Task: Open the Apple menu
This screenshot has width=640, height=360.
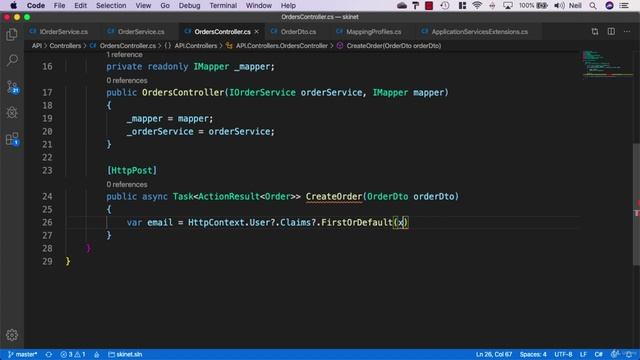Action: pyautogui.click(x=13, y=6)
